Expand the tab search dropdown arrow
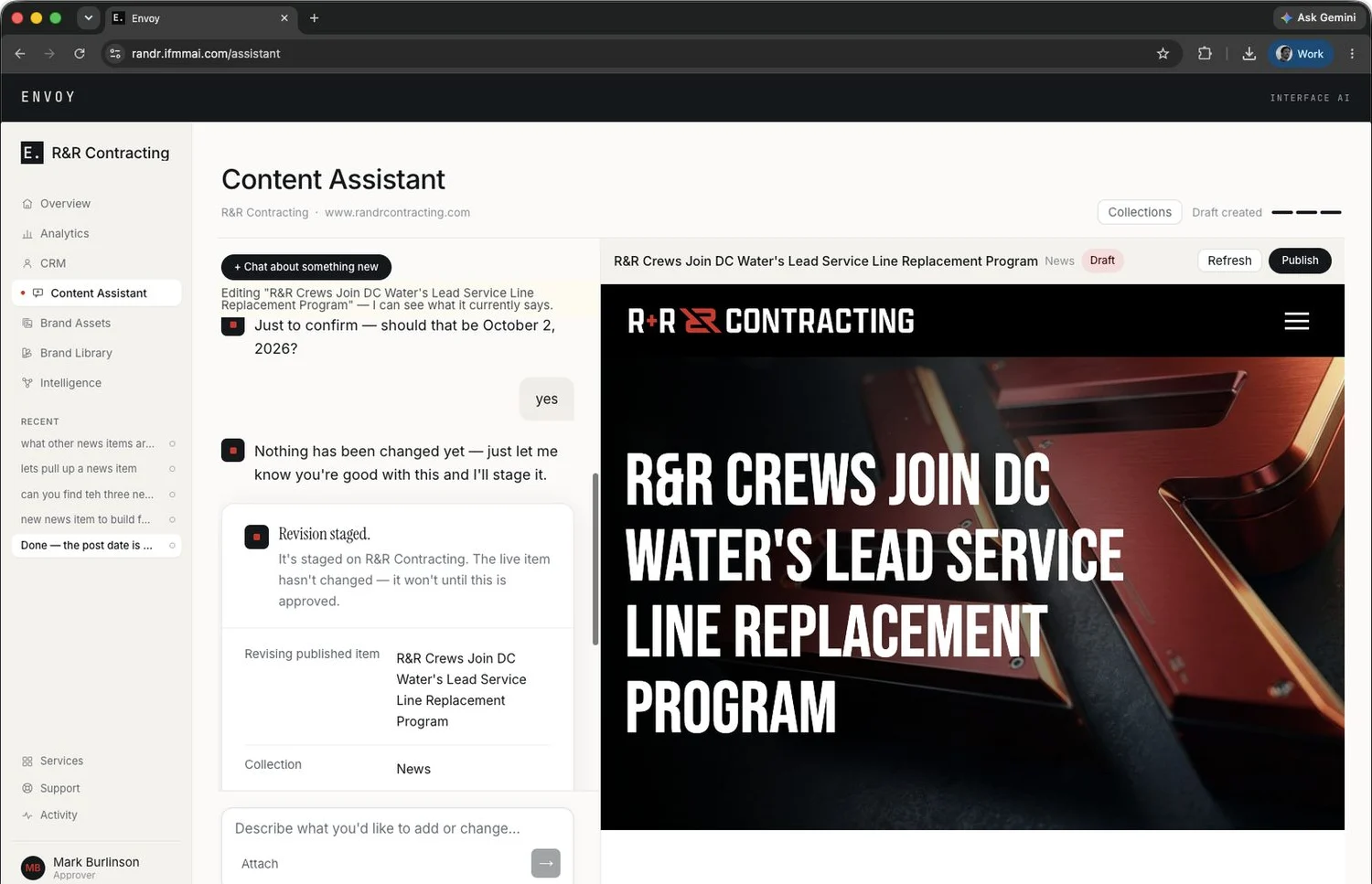Screen dimensions: 1372x884 pos(88,17)
